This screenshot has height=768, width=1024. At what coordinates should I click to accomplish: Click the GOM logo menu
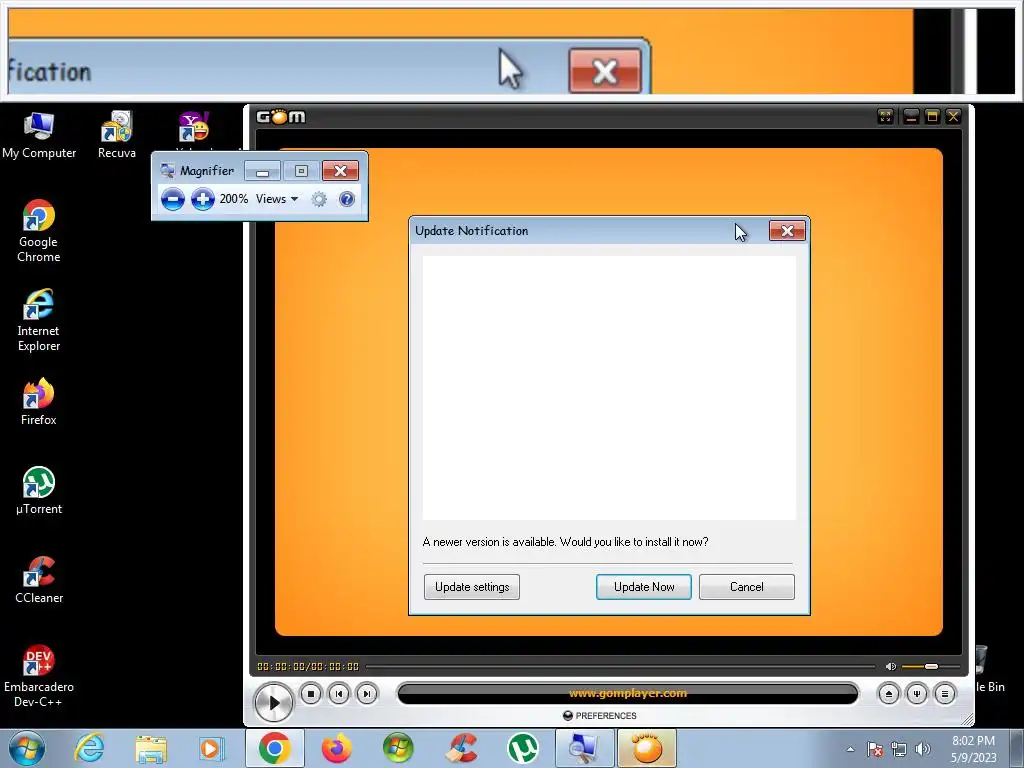click(x=281, y=117)
